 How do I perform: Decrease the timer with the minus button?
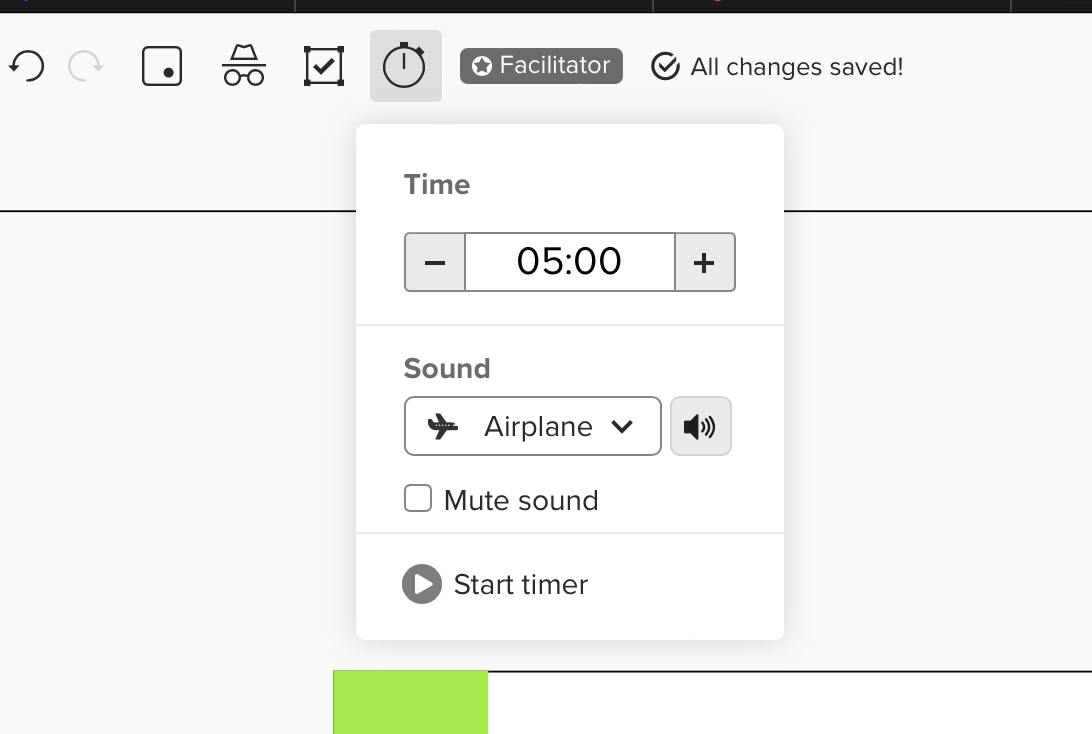435,262
